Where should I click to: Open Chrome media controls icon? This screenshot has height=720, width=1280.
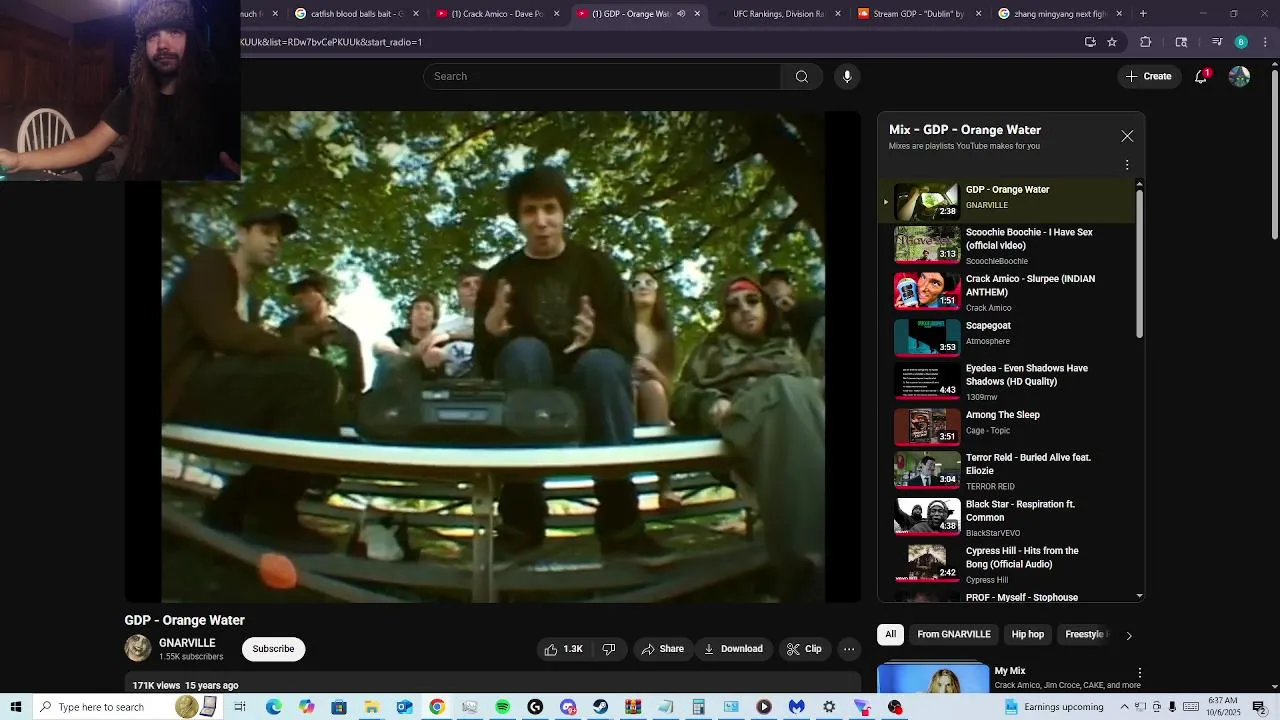coord(1217,42)
